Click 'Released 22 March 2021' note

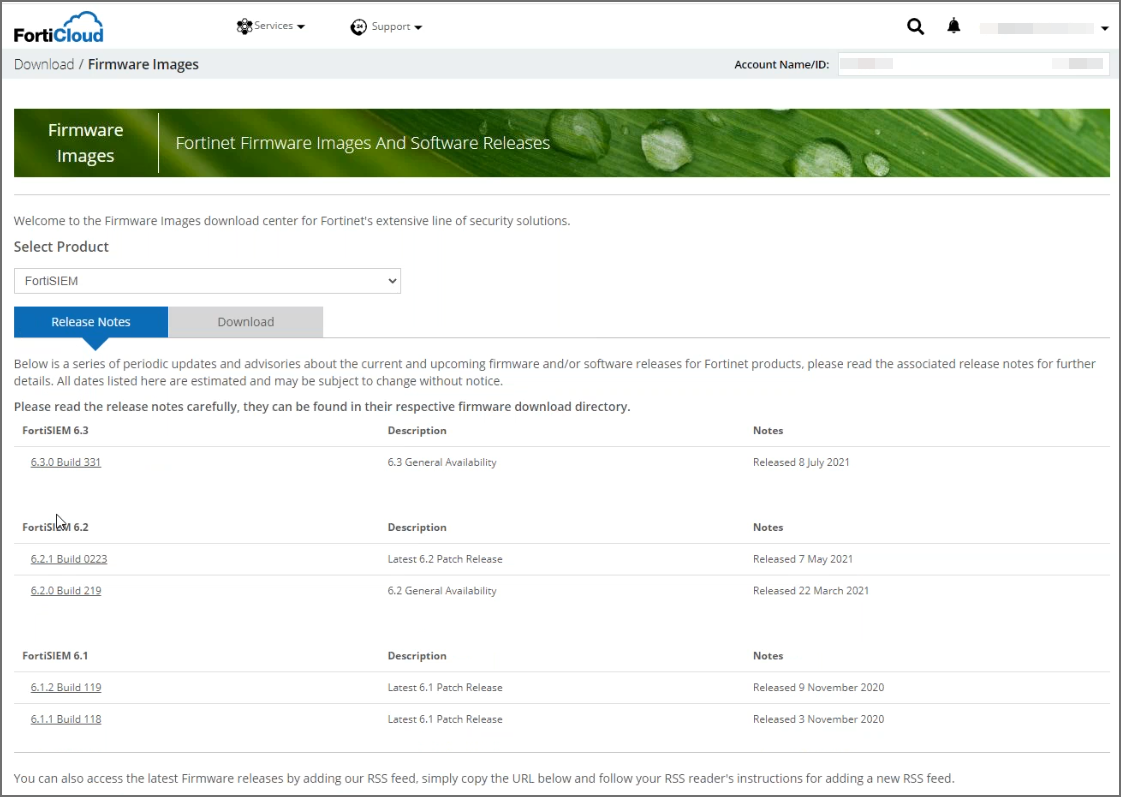811,590
